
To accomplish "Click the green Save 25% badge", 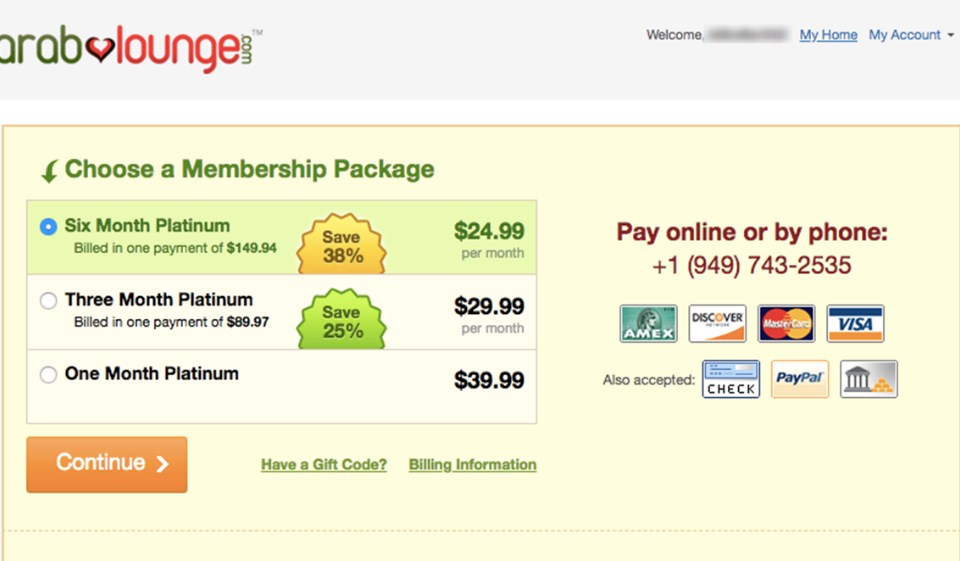I will [x=342, y=320].
